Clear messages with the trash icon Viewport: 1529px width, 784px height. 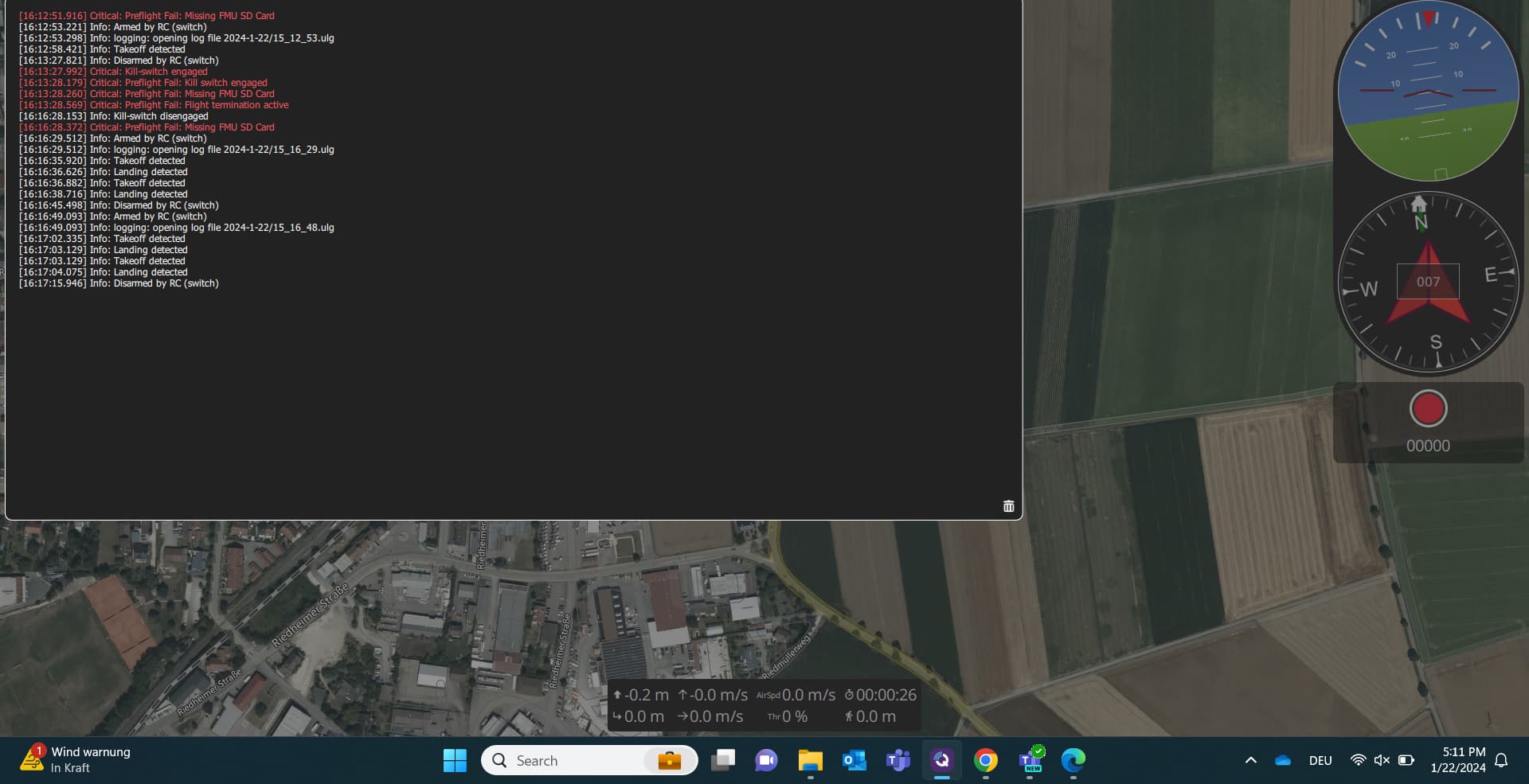point(1008,506)
